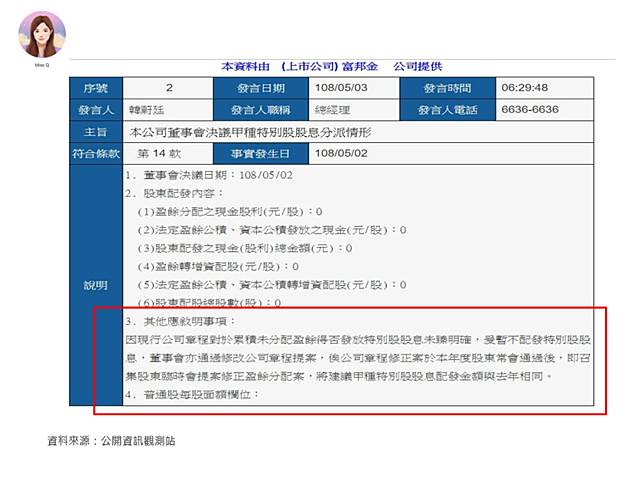Click the phone number 6636-6636
Screen dimensions: 644x483
click(x=529, y=109)
